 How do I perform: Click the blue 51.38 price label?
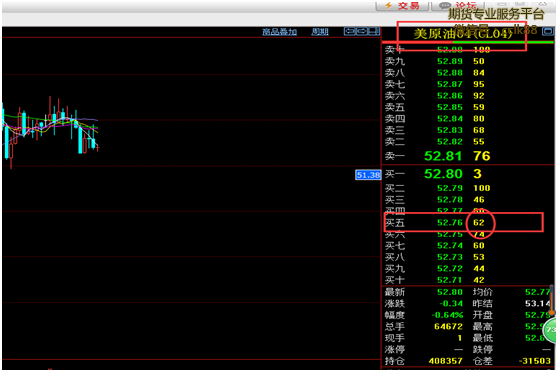click(368, 175)
